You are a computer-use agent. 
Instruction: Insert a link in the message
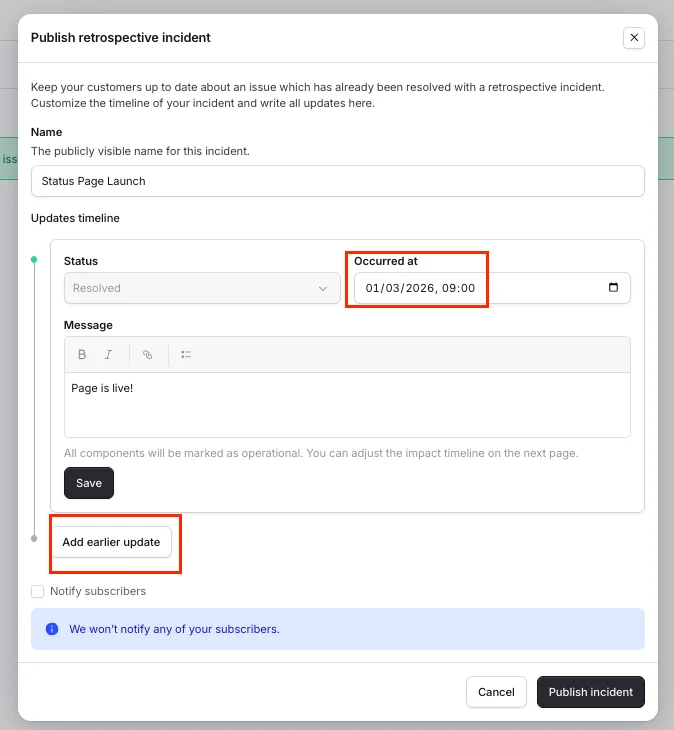click(x=148, y=355)
